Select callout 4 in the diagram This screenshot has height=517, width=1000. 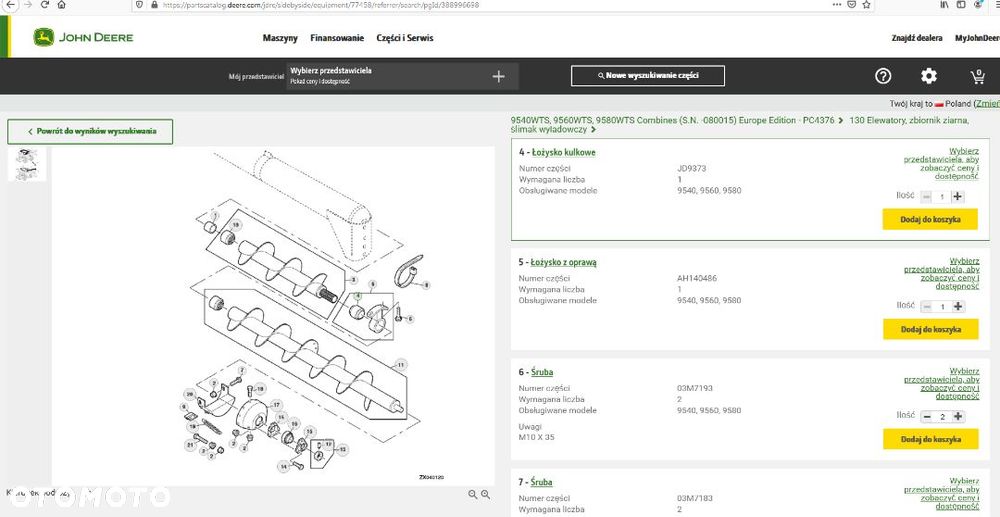click(x=358, y=296)
